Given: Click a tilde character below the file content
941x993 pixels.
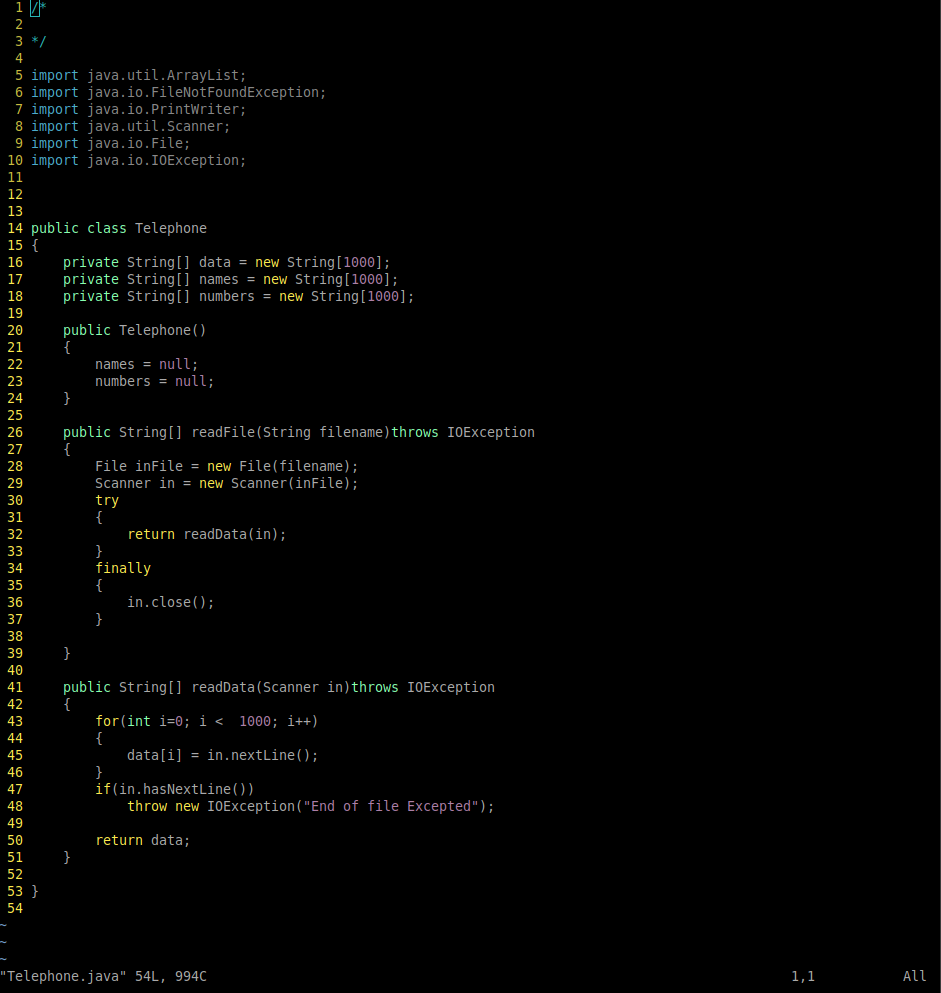Looking at the screenshot, I should coord(4,925).
